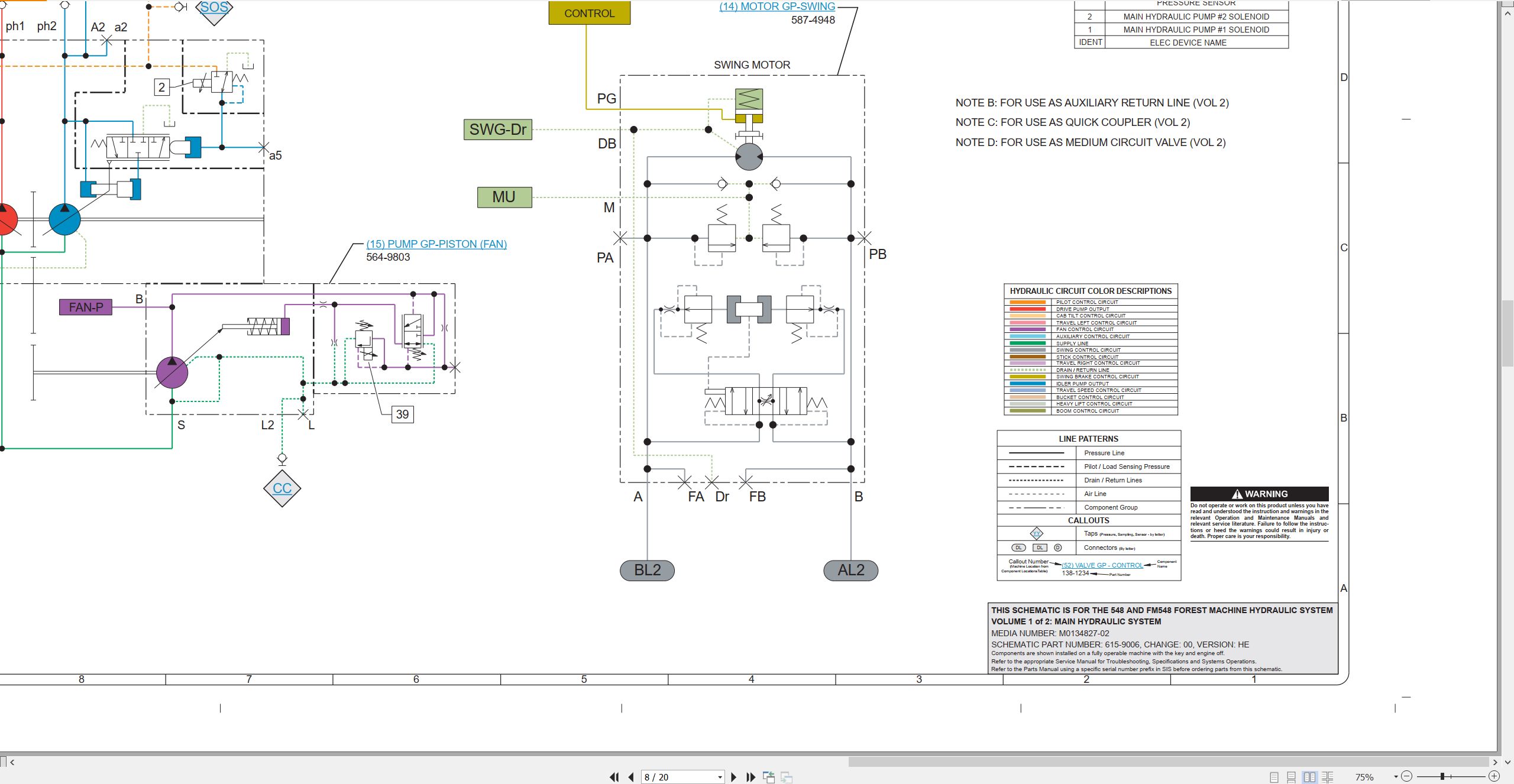Switch to single page layout
Screen dimensions: 1514x784
point(1274,777)
